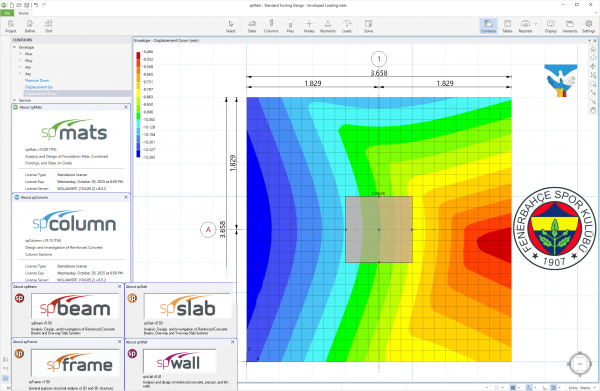Close the About spMats panel
The image size is (600, 391).
(126, 107)
